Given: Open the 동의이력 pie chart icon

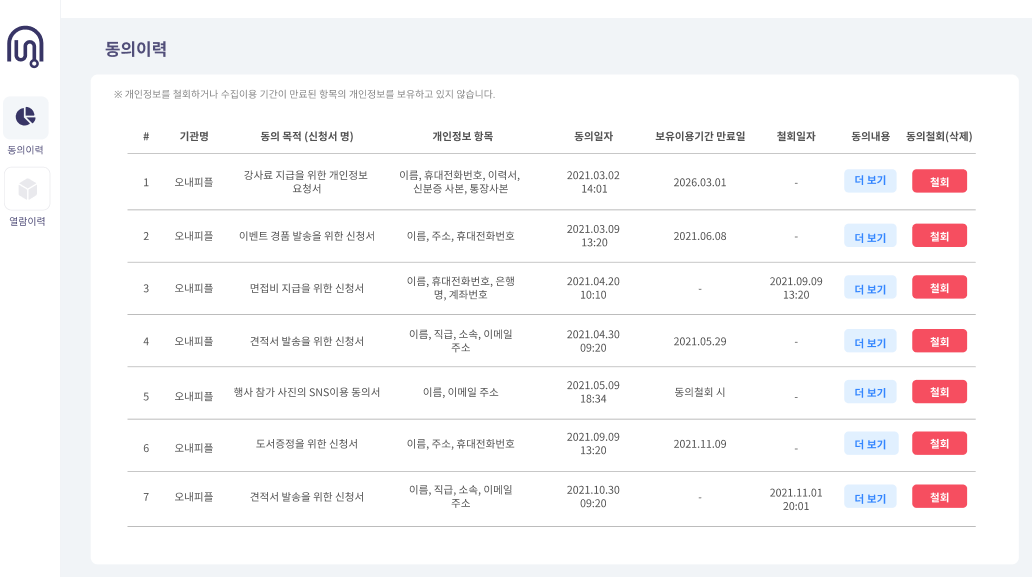Looking at the screenshot, I should [x=26, y=117].
